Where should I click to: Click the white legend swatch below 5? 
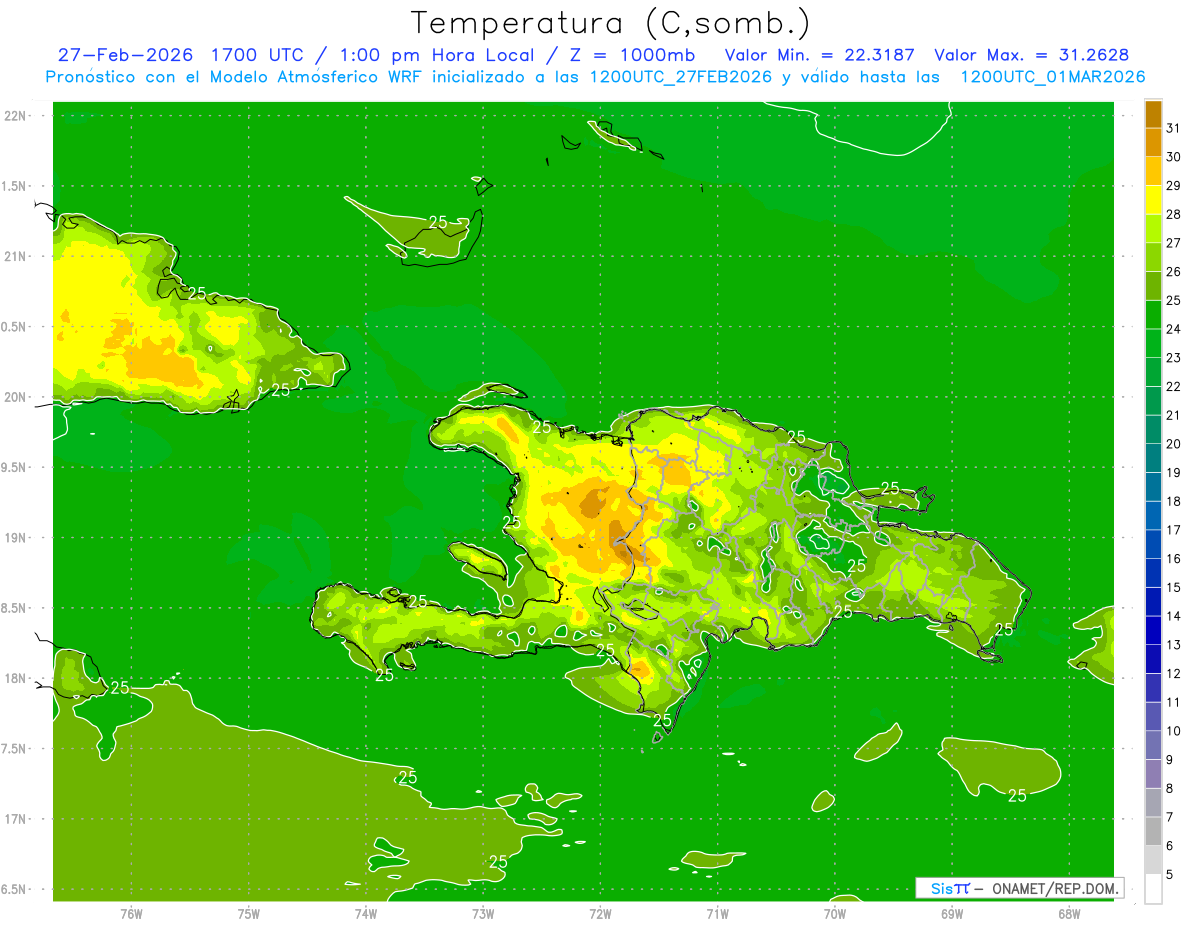[x=1153, y=889]
